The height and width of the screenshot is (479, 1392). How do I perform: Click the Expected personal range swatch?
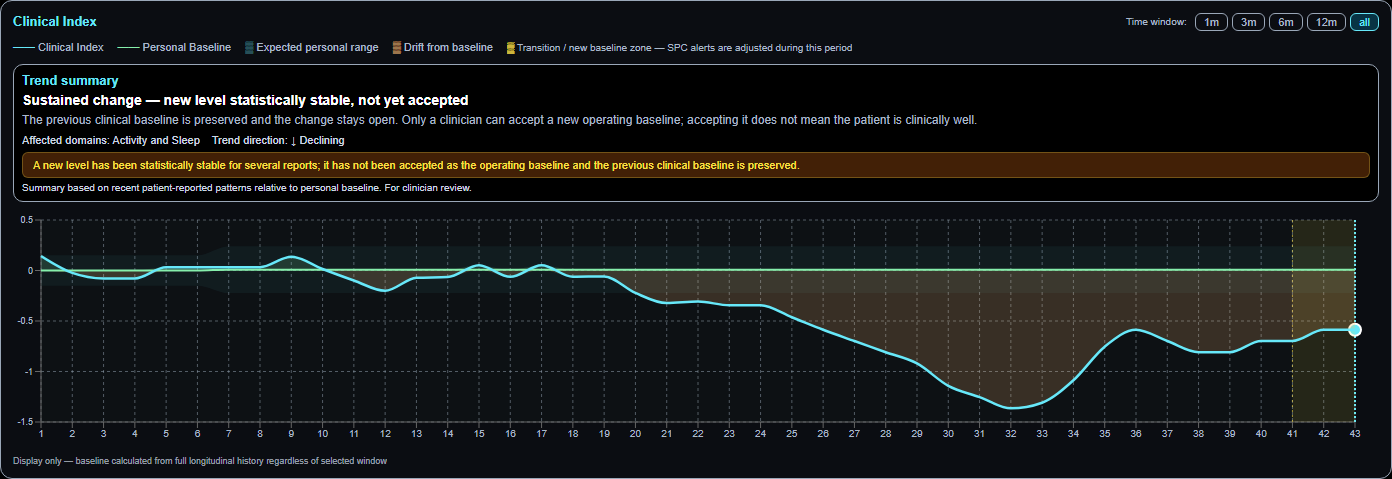coord(249,47)
